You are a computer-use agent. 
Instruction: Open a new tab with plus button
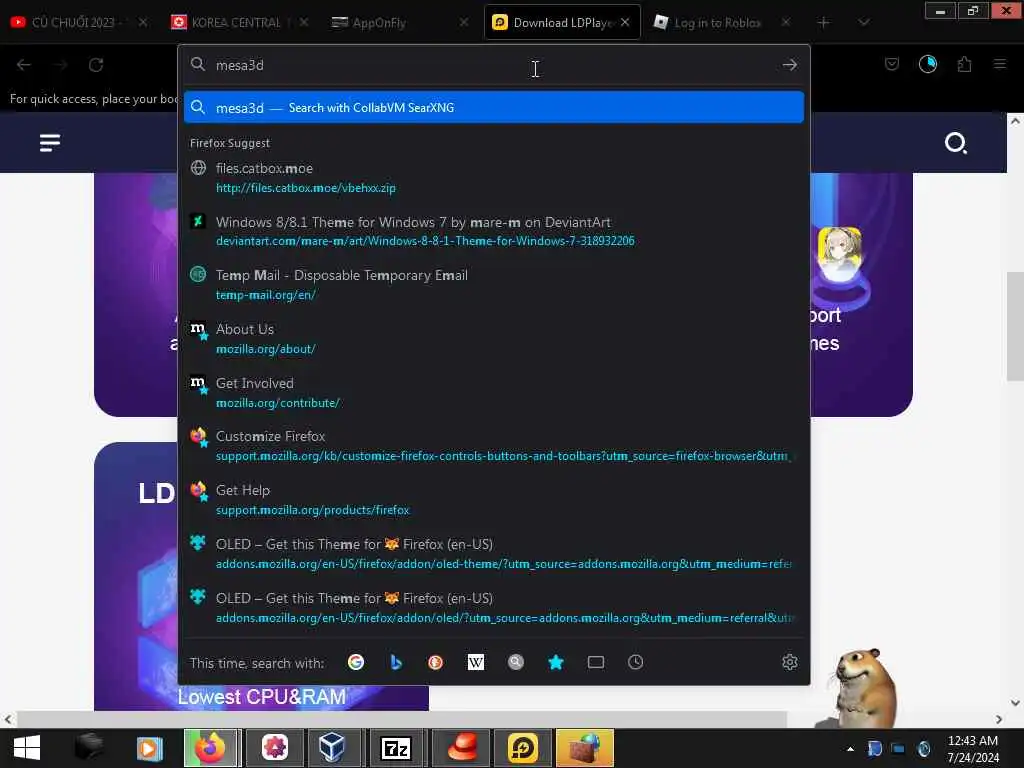point(824,22)
